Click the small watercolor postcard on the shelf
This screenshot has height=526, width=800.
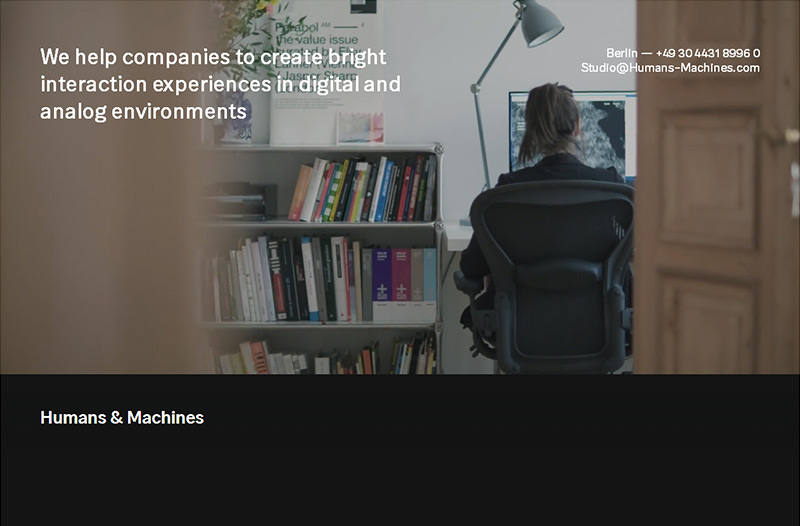[360, 128]
